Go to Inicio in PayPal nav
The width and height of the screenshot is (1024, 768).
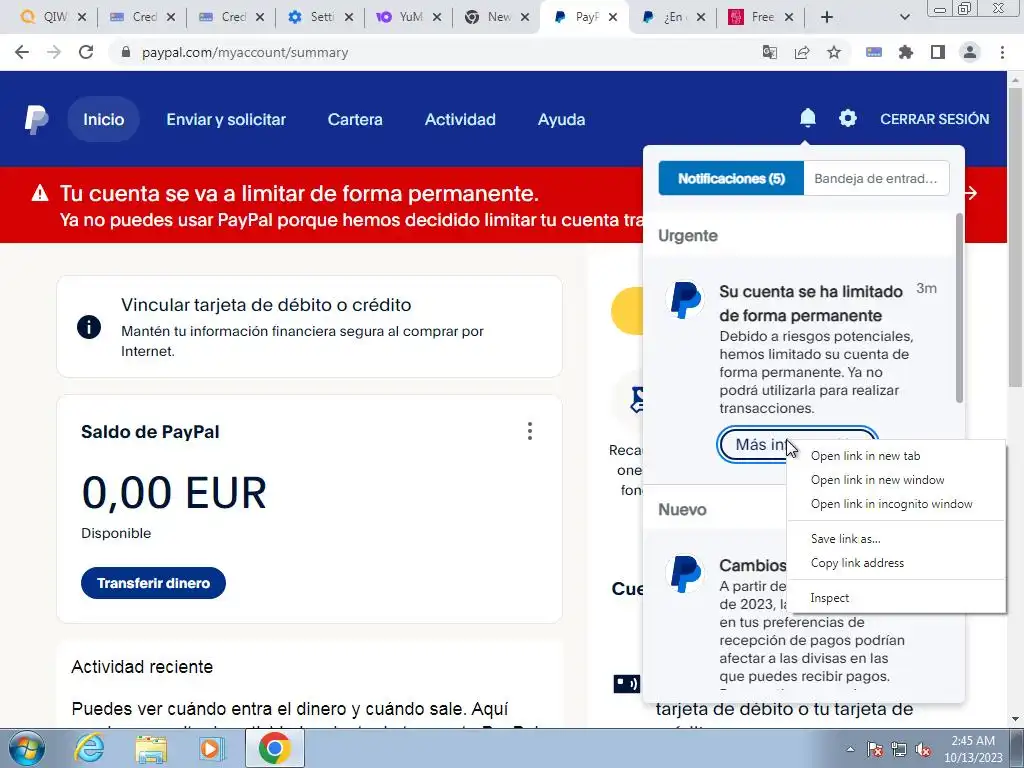pos(103,120)
